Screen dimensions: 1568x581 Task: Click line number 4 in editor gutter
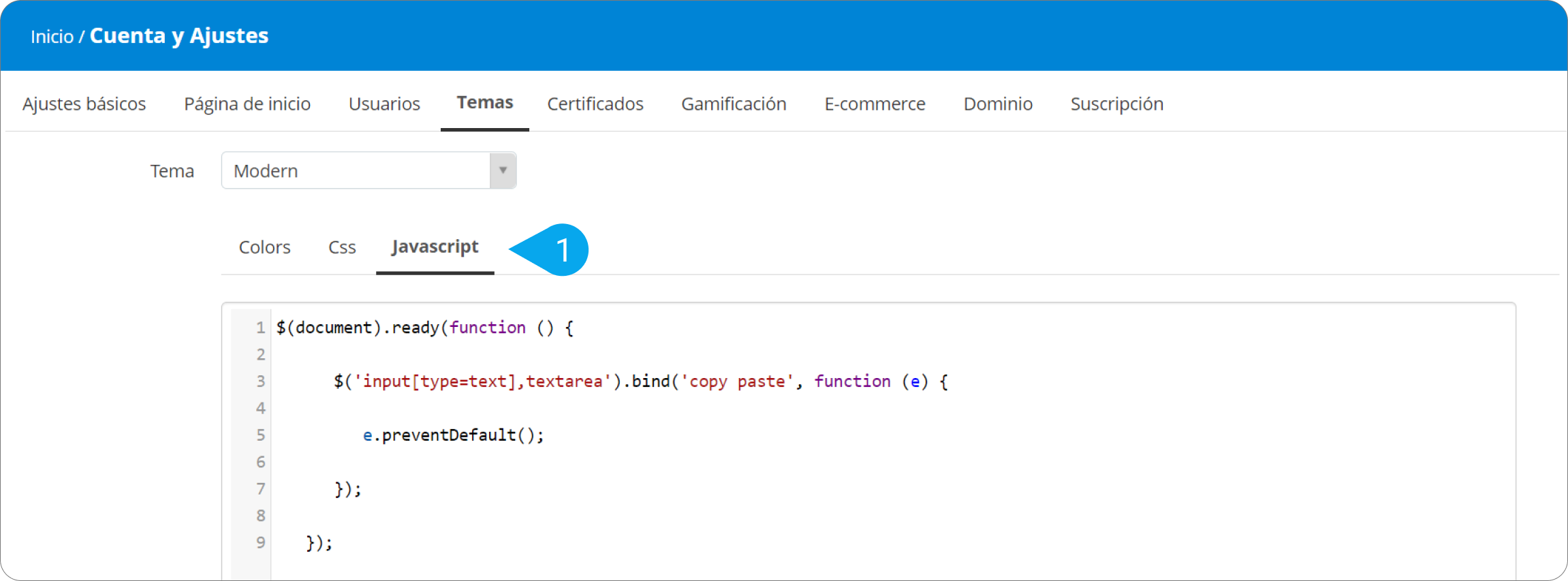coord(260,408)
